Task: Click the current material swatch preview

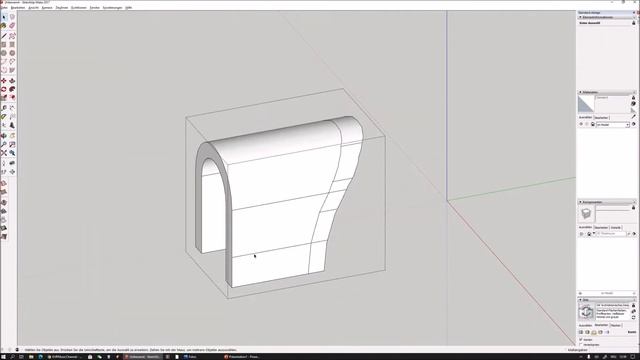Action: coord(586,104)
